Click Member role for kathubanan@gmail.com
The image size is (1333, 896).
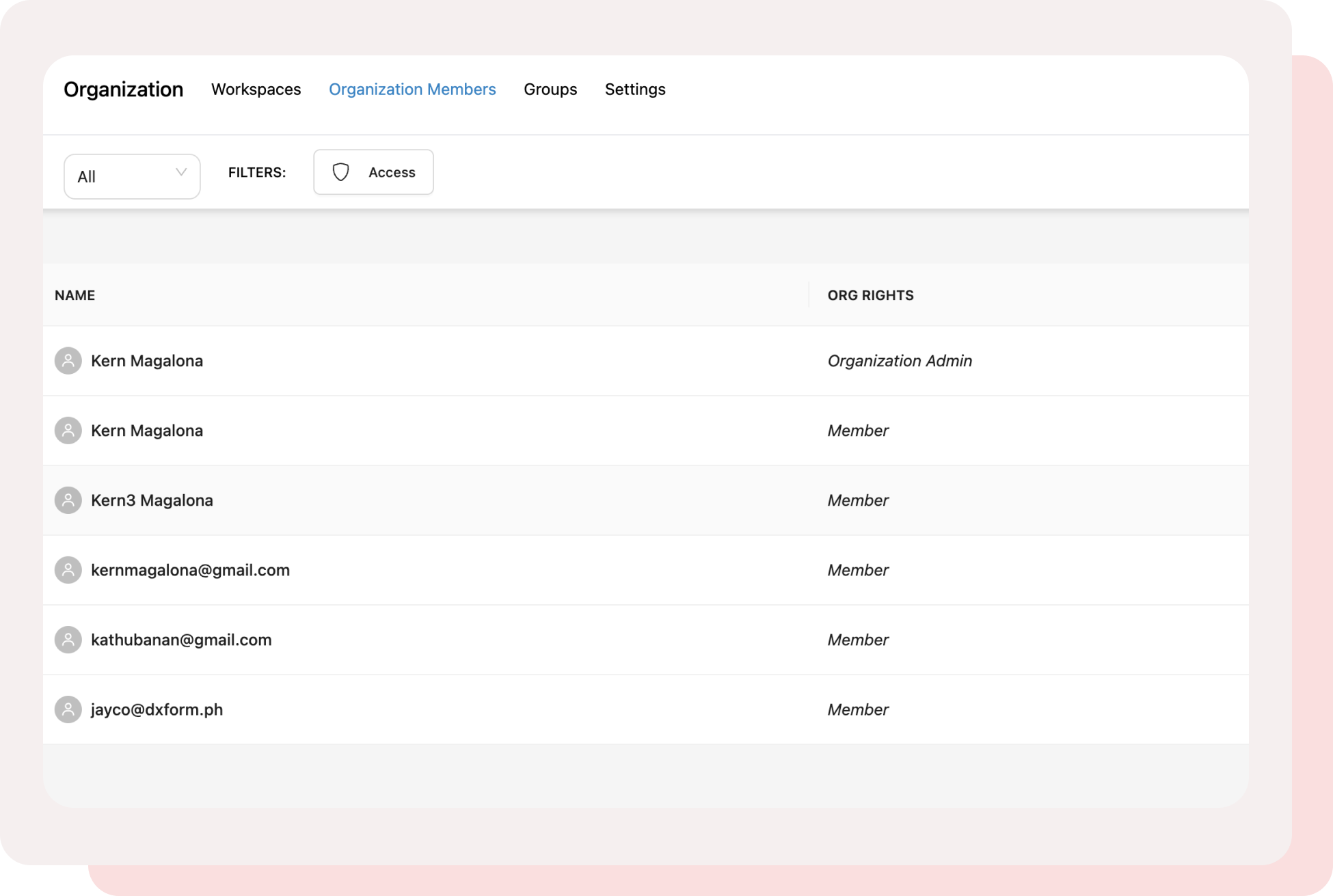pos(858,640)
